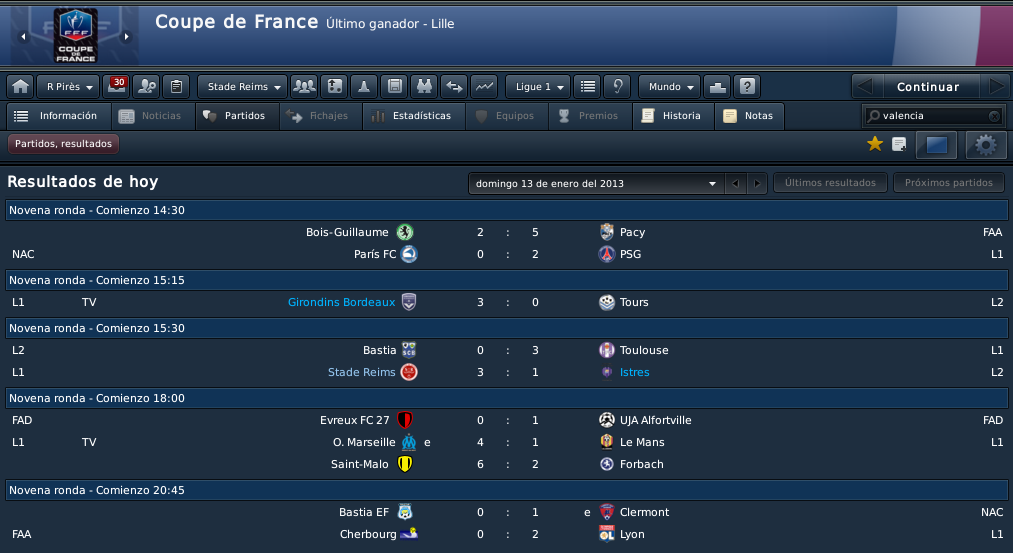
Task: Open Girondins Bordeaux team link
Action: pos(341,302)
